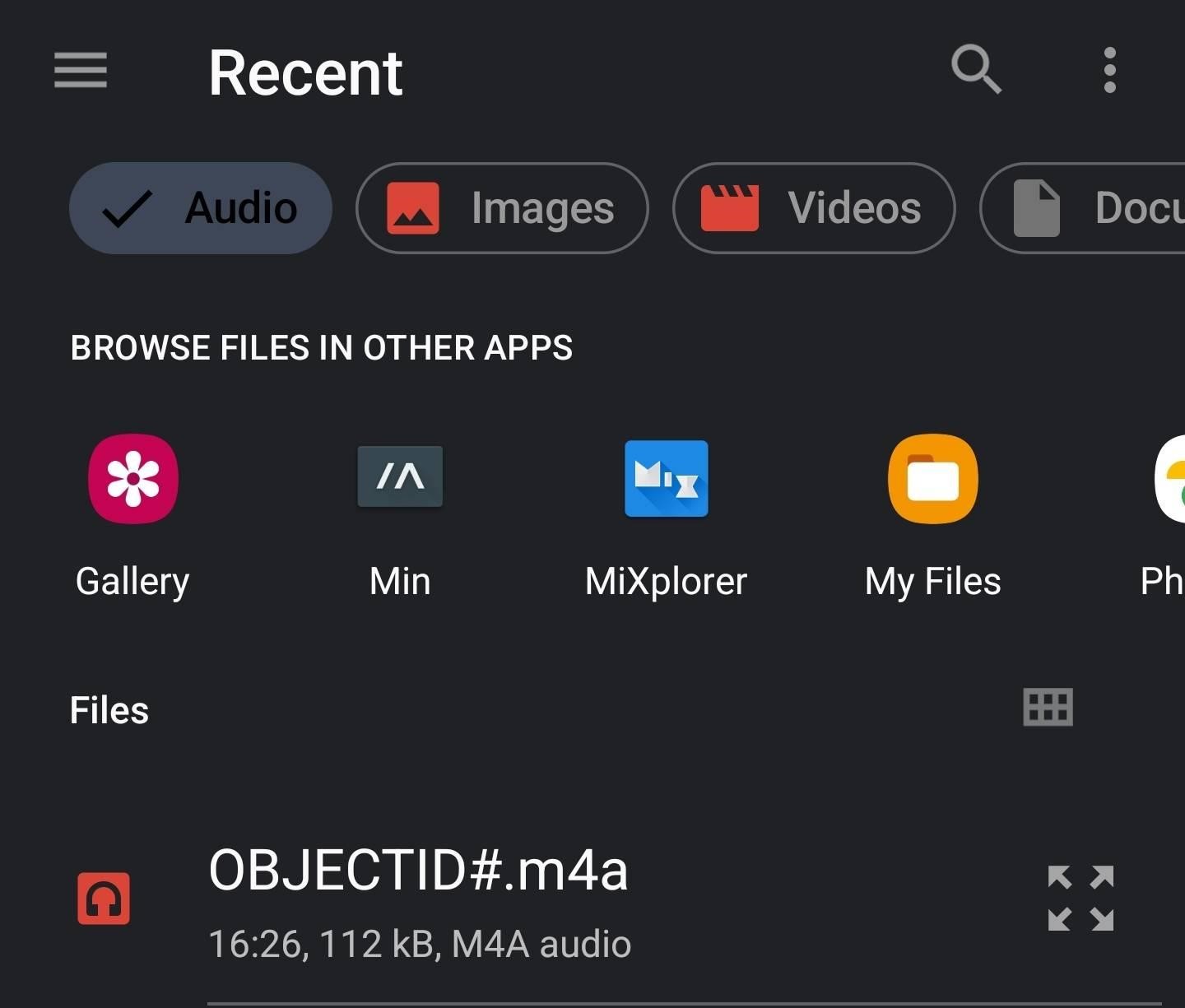Switch to grid view layout

[x=1048, y=708]
